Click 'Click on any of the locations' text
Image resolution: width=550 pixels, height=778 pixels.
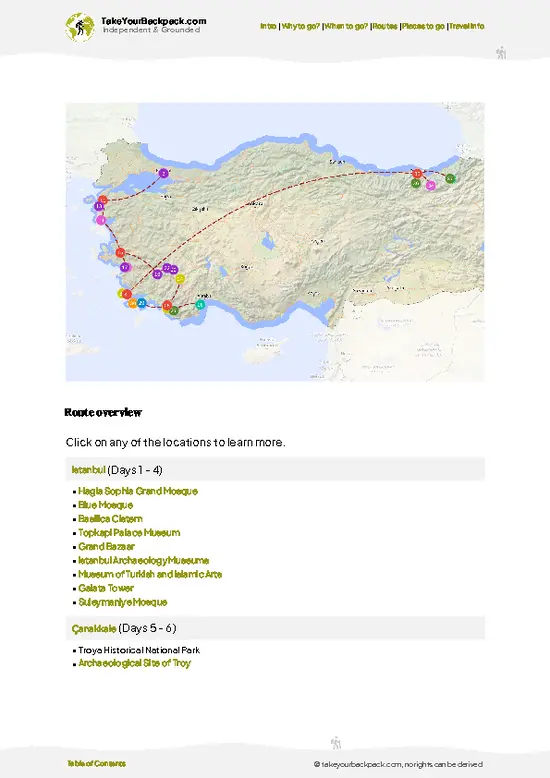click(175, 442)
